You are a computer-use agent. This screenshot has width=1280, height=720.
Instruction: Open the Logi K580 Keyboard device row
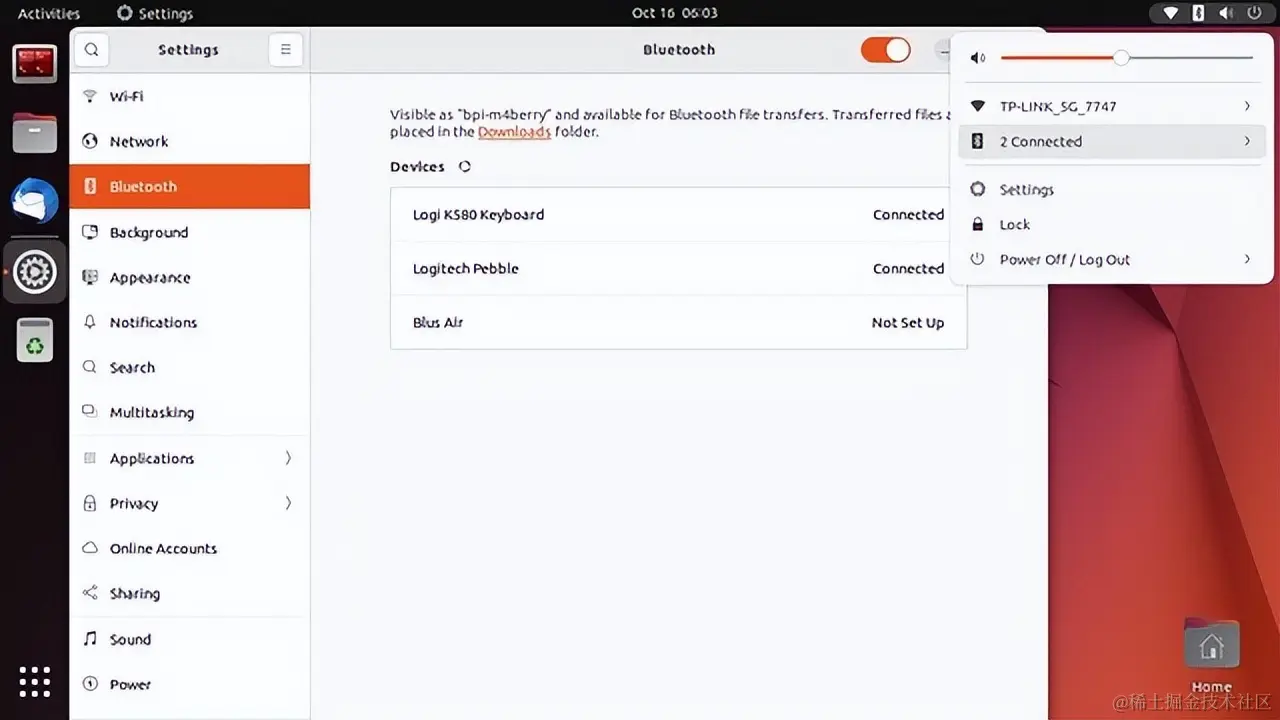click(x=678, y=214)
